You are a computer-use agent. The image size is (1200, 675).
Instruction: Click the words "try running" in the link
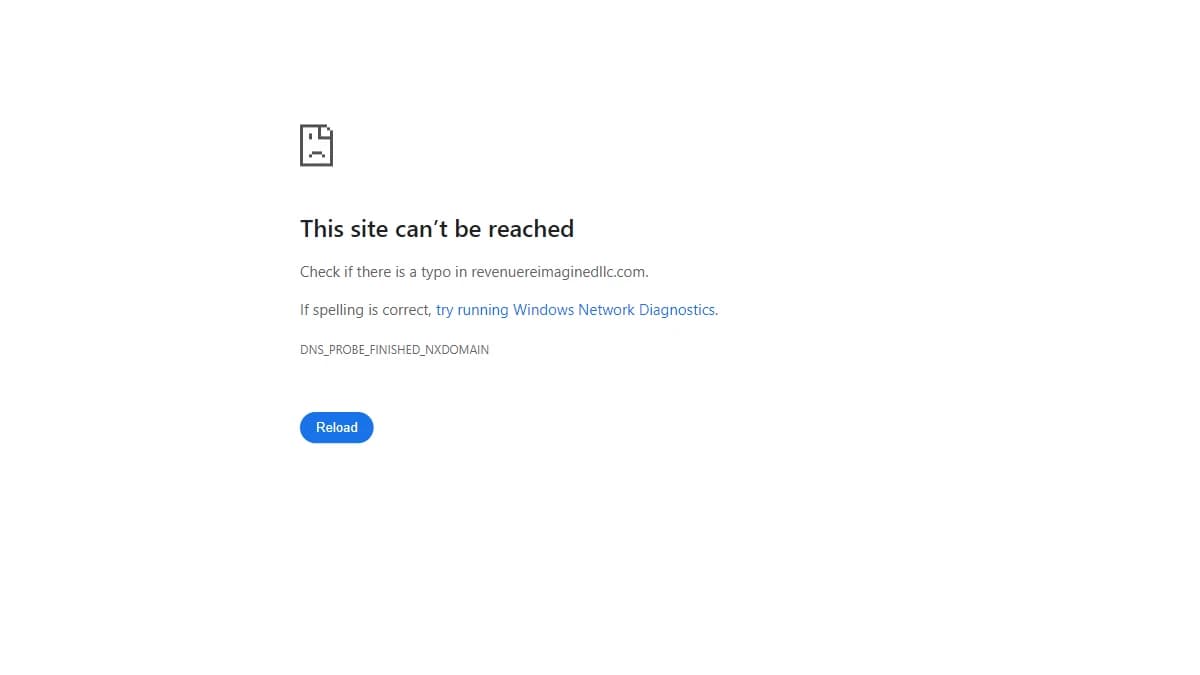point(472,310)
